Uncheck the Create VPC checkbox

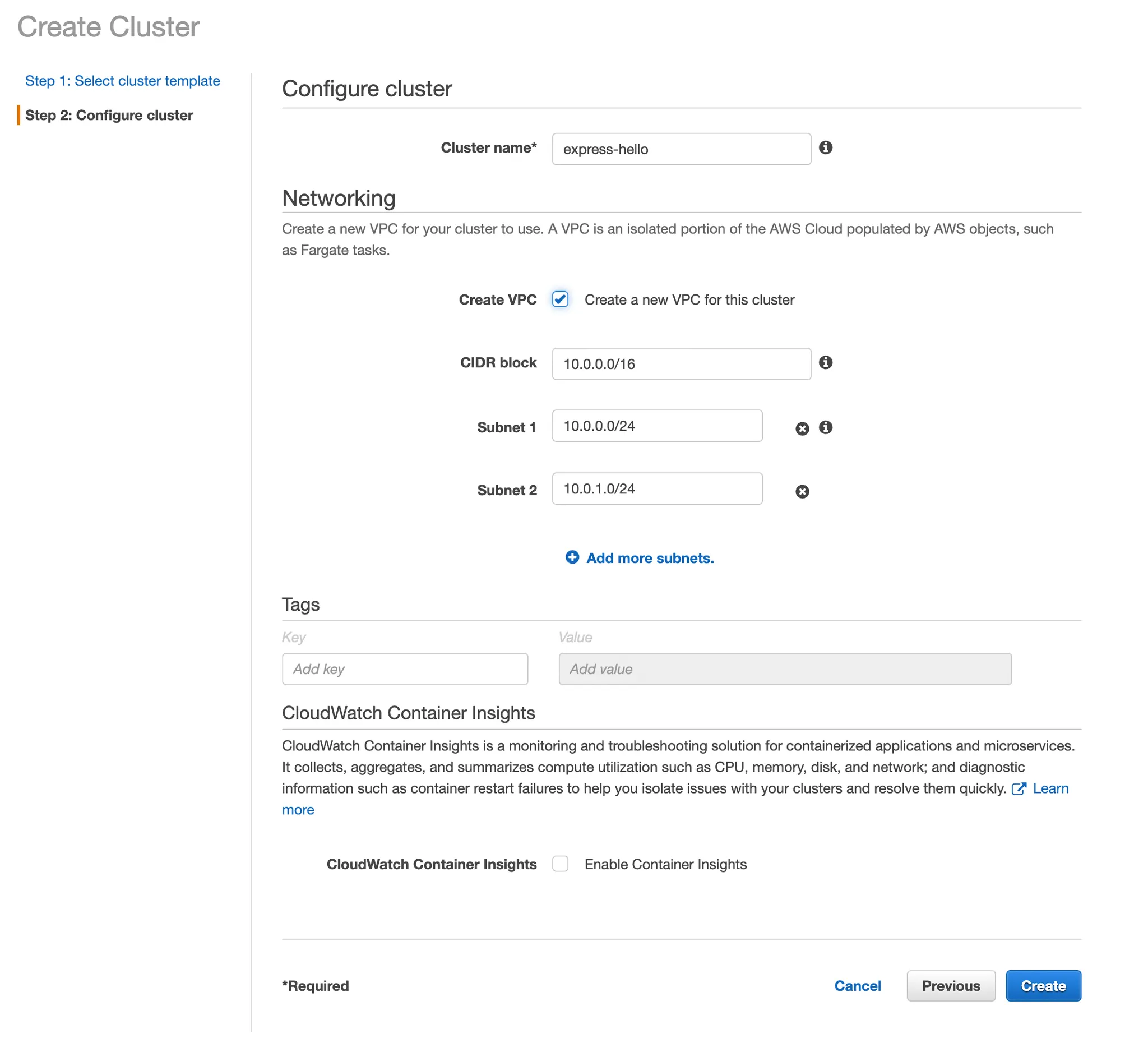[560, 299]
